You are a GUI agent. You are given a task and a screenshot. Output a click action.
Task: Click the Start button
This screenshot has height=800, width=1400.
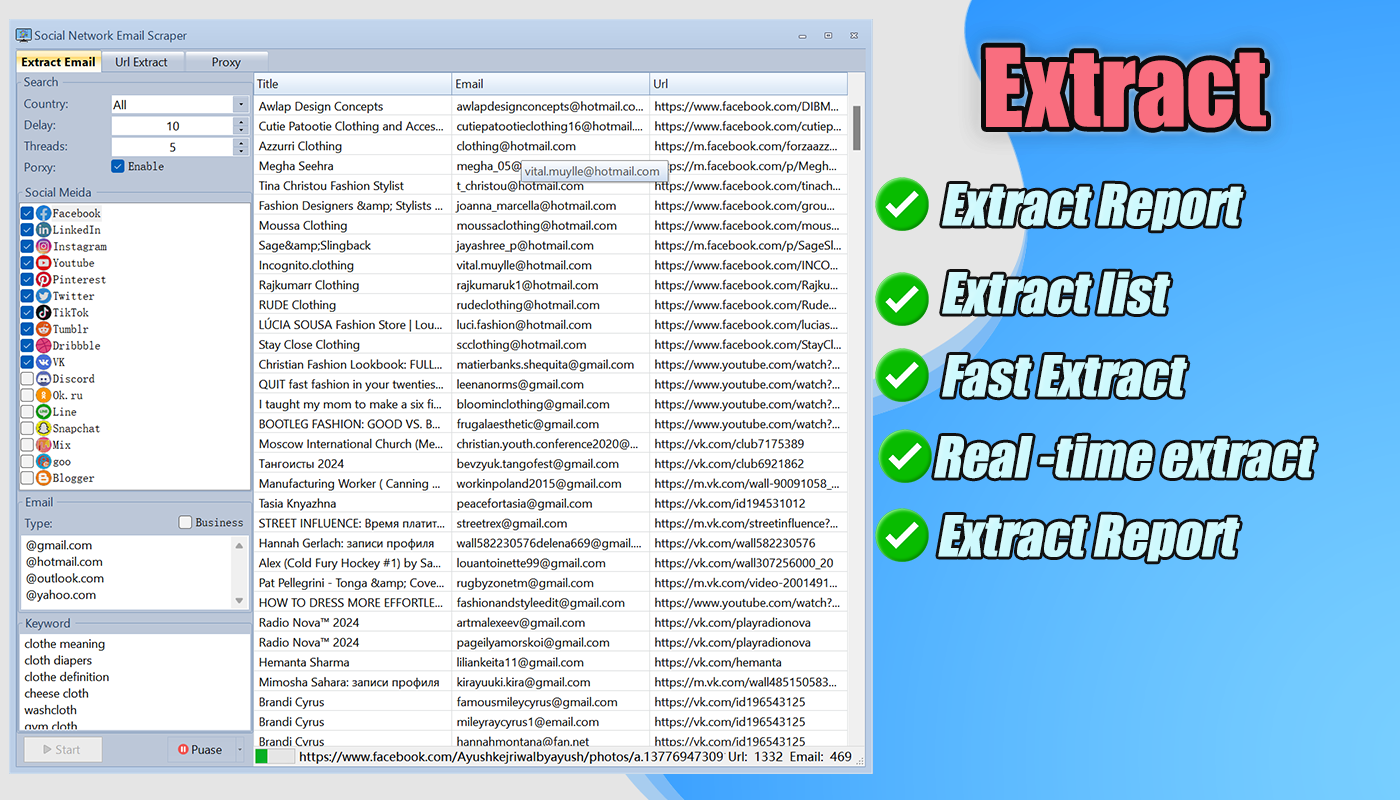pos(62,748)
